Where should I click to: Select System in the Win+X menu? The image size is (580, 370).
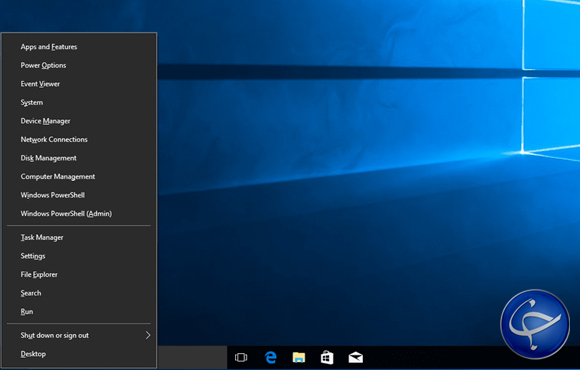pos(79,102)
